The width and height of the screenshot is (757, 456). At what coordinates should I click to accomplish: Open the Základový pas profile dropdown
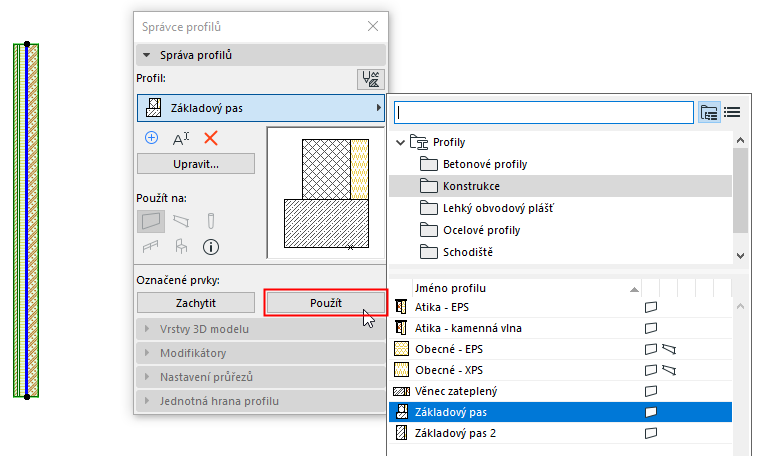point(260,108)
